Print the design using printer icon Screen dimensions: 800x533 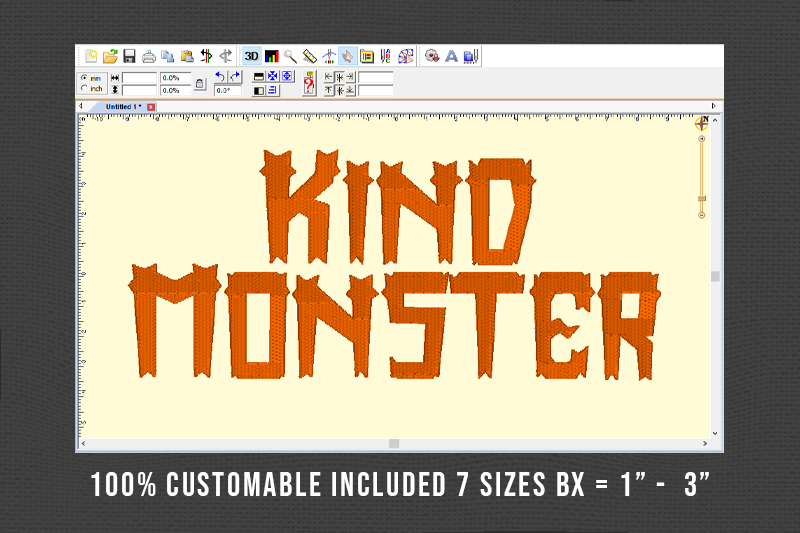coord(148,56)
